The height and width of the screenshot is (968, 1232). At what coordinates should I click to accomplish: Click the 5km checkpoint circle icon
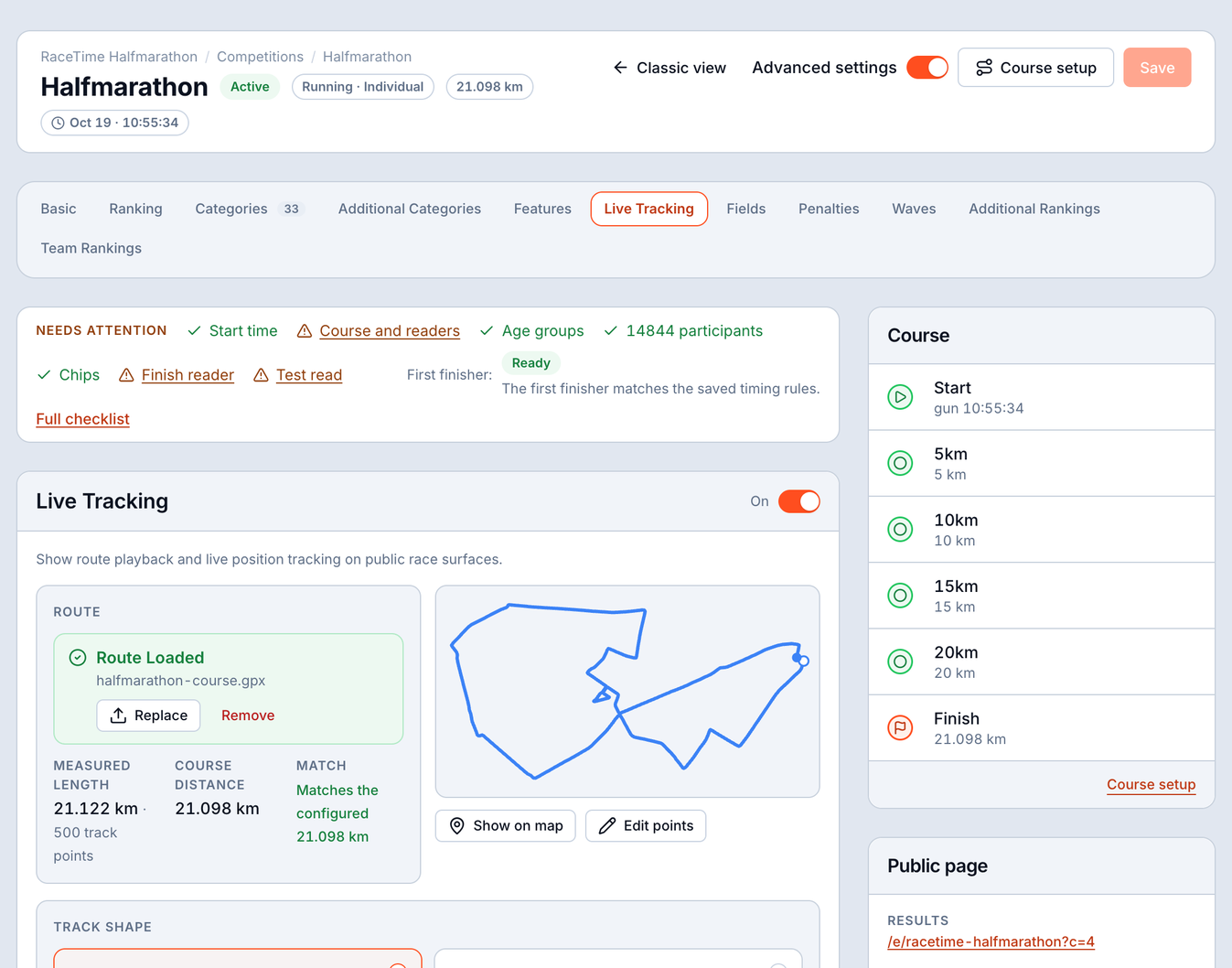pyautogui.click(x=900, y=463)
